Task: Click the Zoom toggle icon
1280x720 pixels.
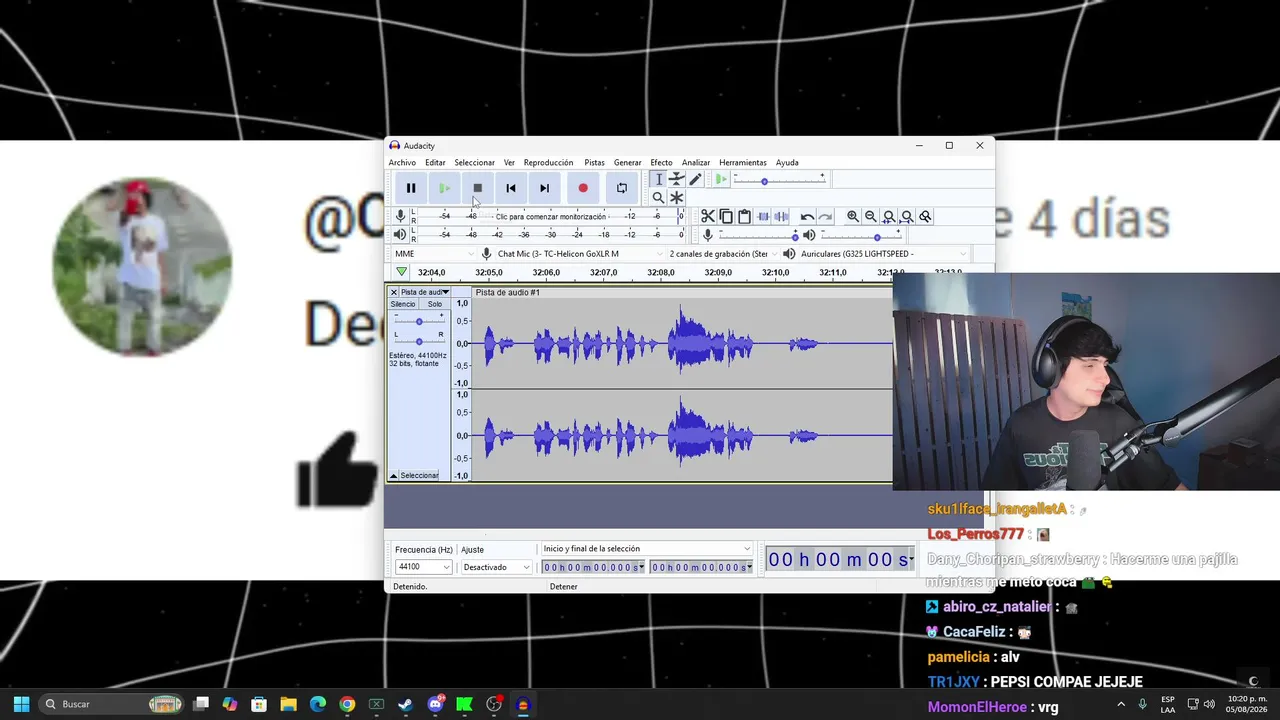Action: pos(925,216)
